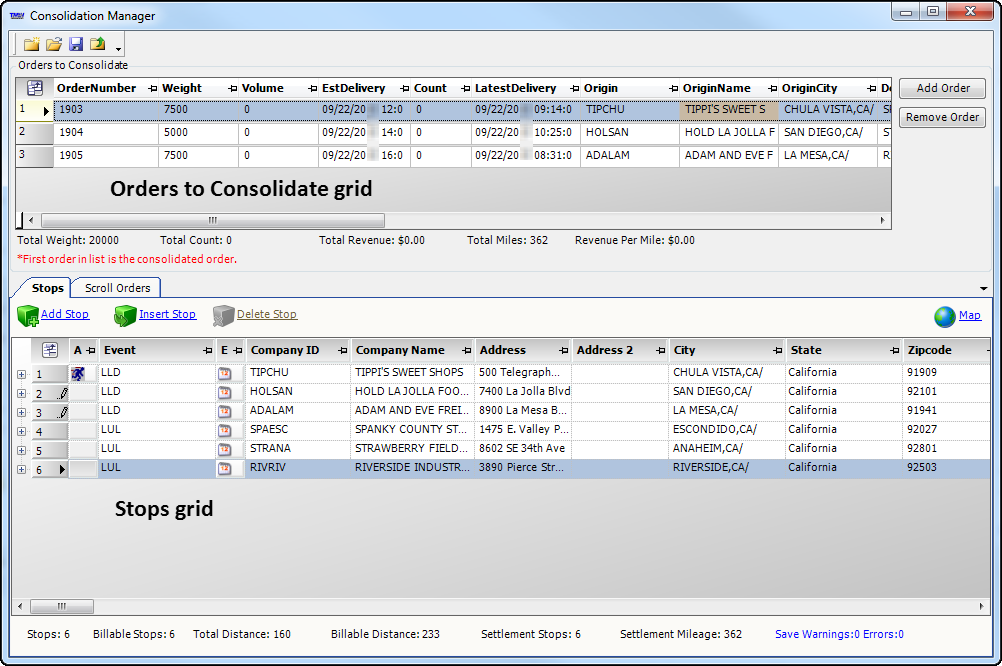
Task: Open Orders grid column chooser icon
Action: (35, 88)
